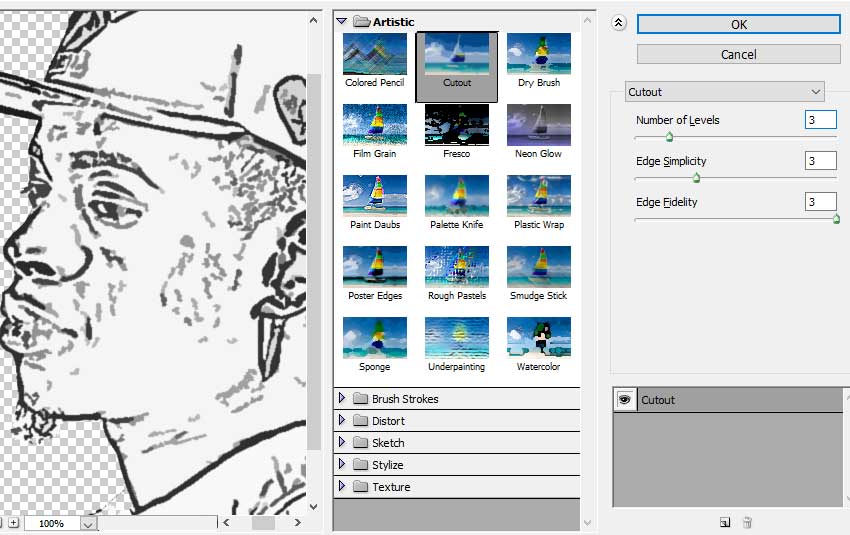This screenshot has height=535, width=850.
Task: Click the delete effect layer trash icon
Action: (x=747, y=523)
